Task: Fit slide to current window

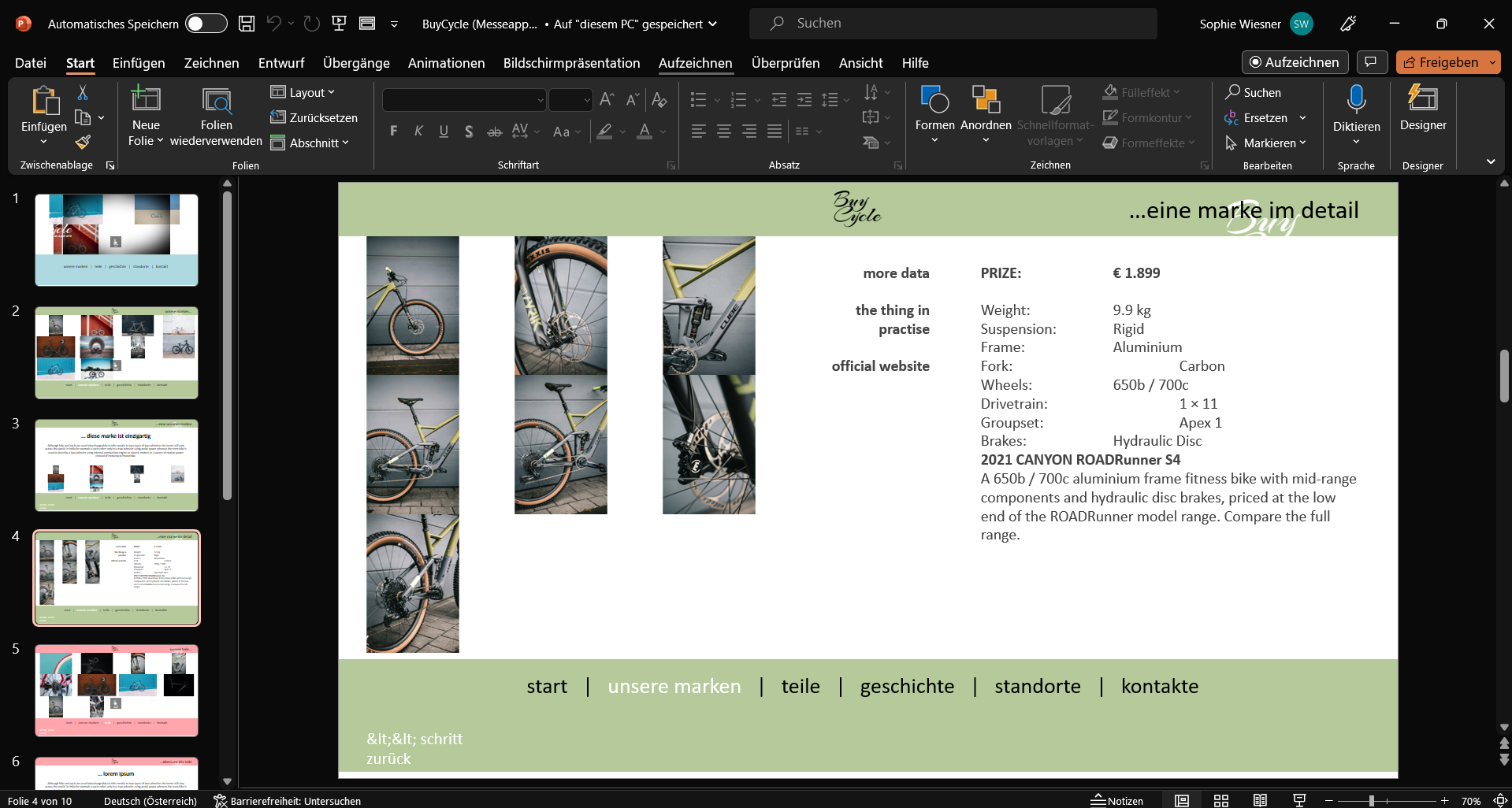Action: 1501,800
